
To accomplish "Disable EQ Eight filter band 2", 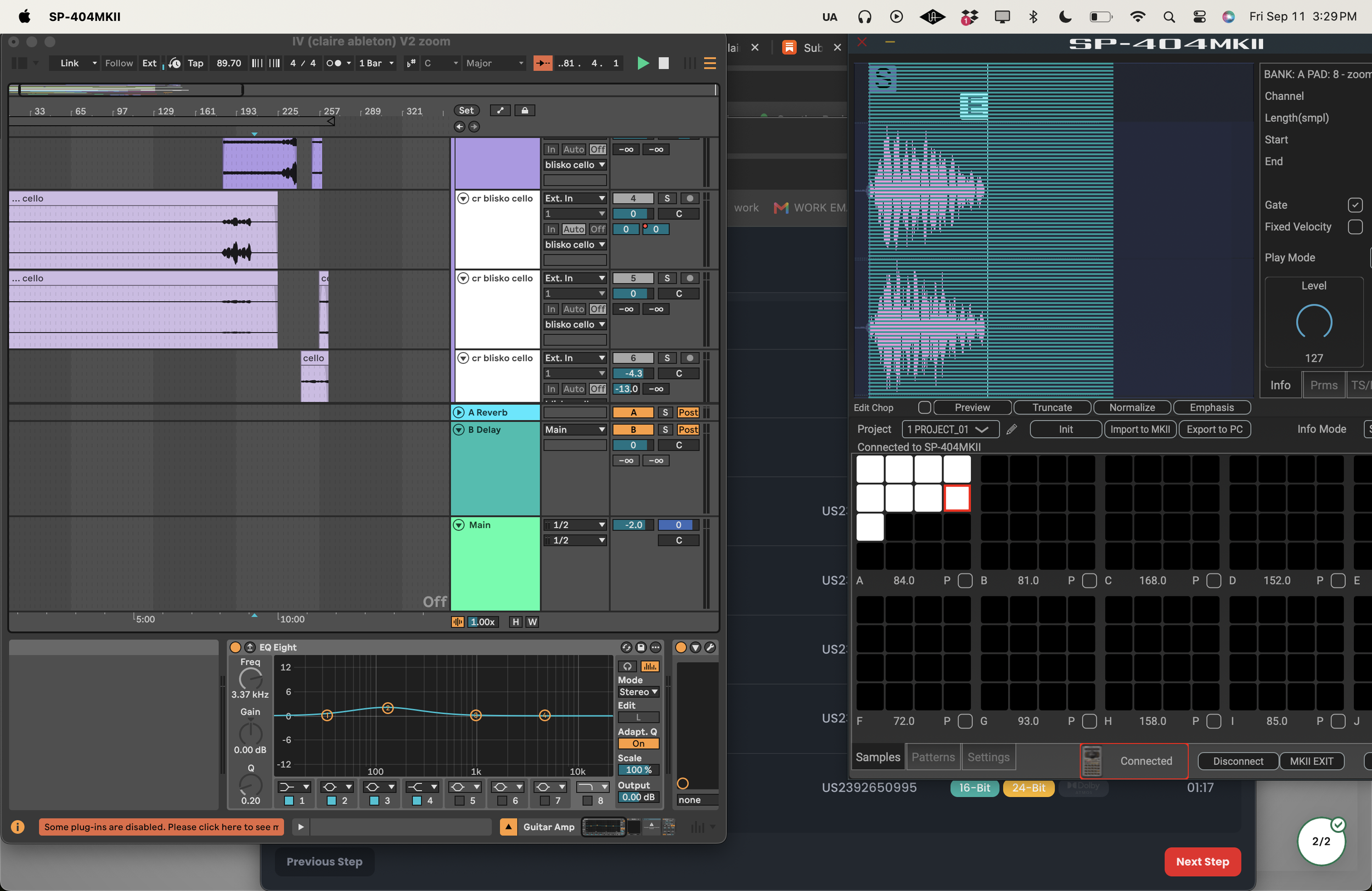I will click(331, 800).
